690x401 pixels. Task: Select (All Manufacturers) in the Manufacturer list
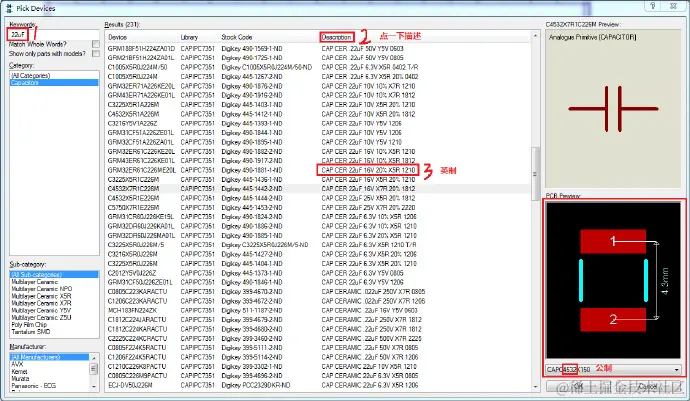50,357
